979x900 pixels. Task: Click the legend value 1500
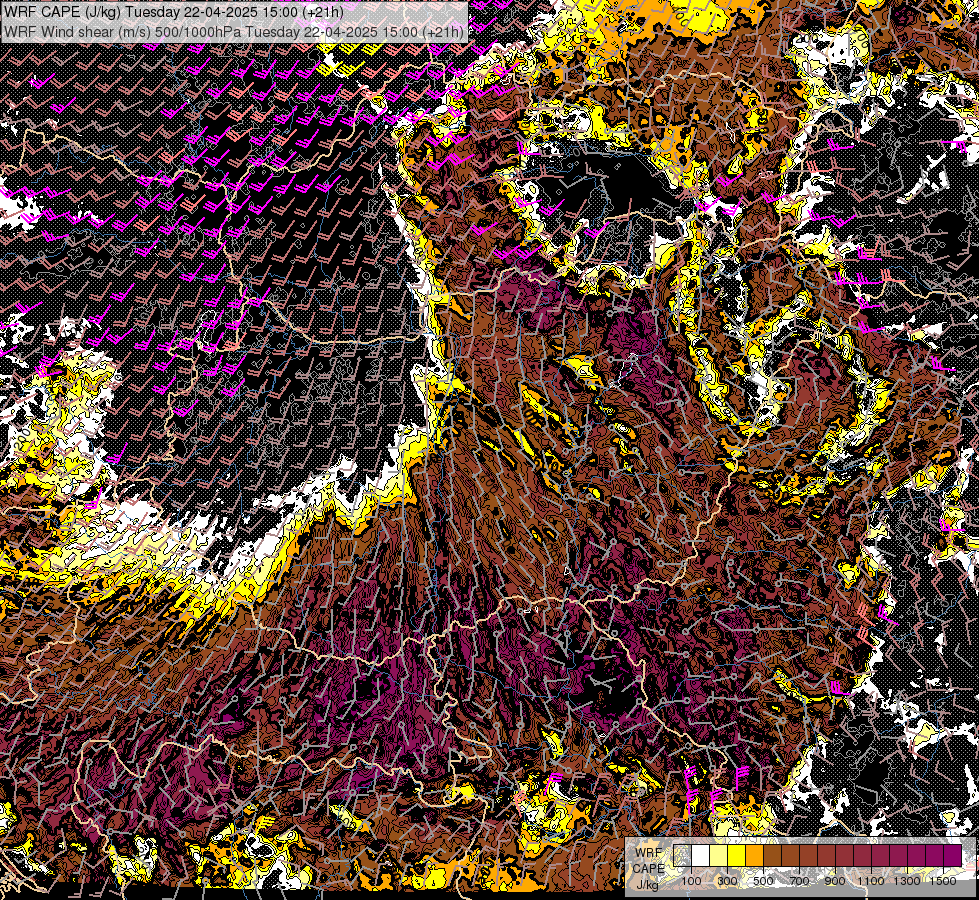point(943,881)
